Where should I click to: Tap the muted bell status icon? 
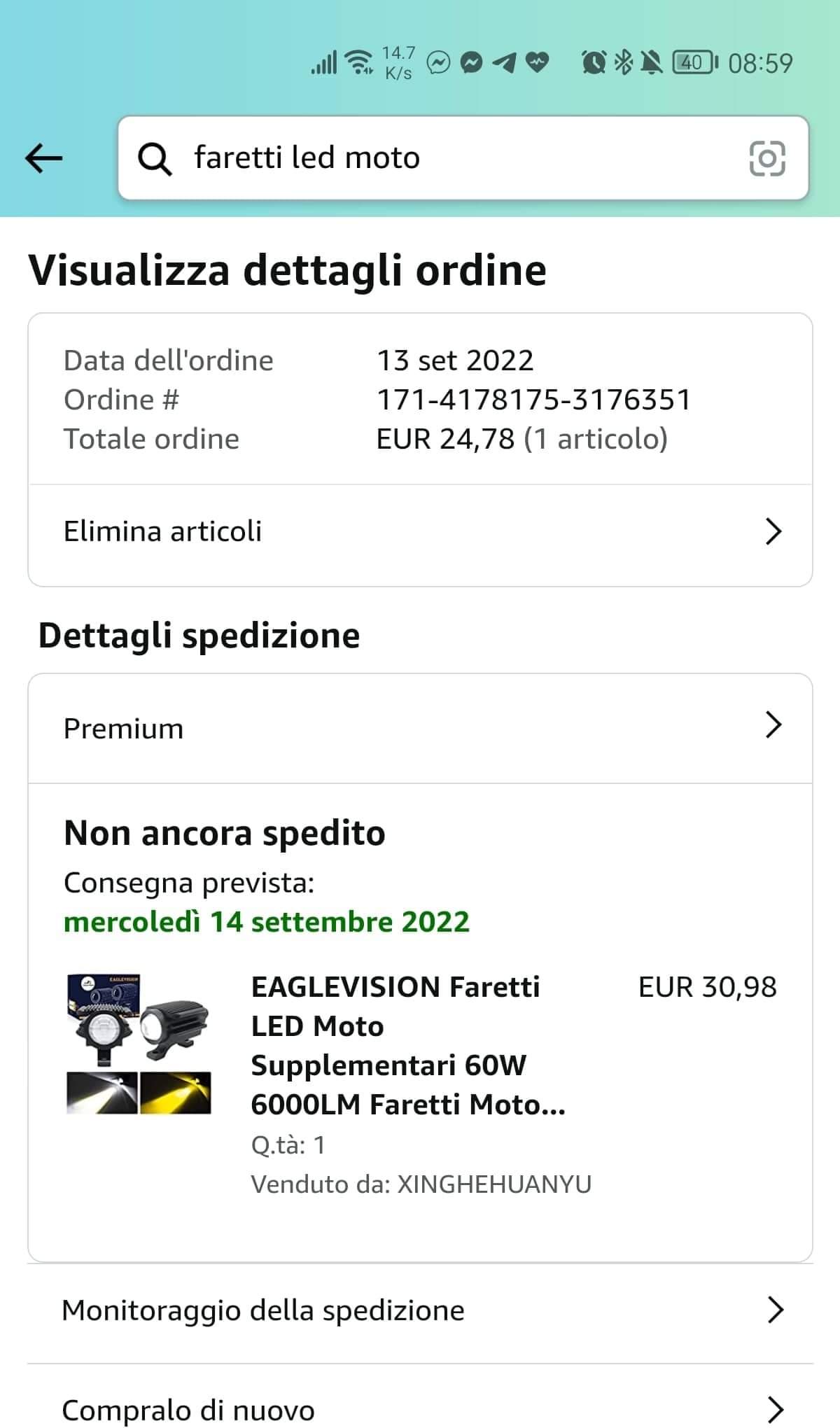pos(651,63)
